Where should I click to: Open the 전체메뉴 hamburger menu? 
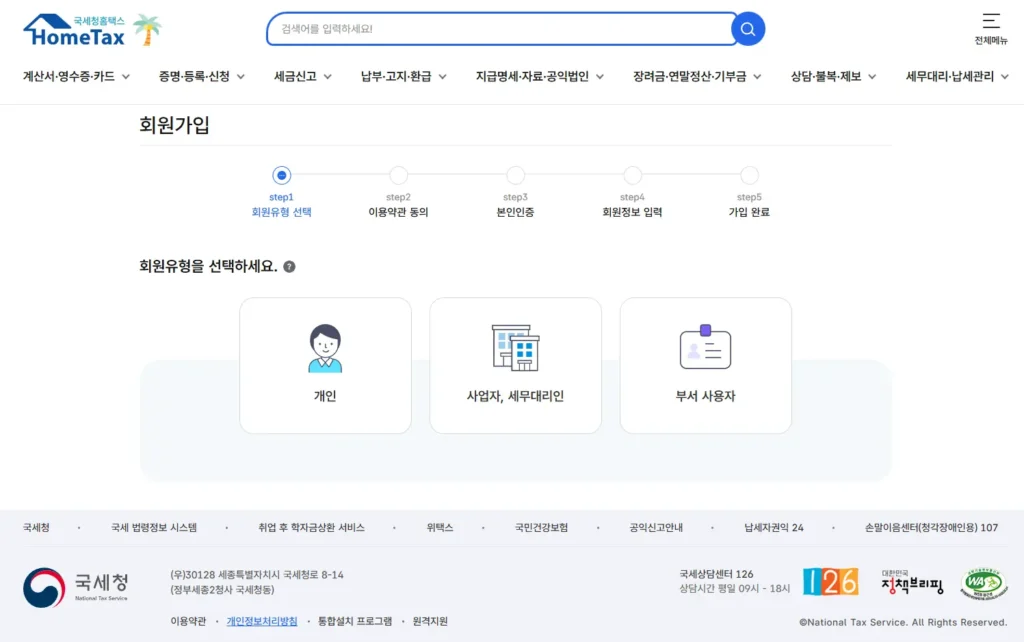click(x=991, y=29)
